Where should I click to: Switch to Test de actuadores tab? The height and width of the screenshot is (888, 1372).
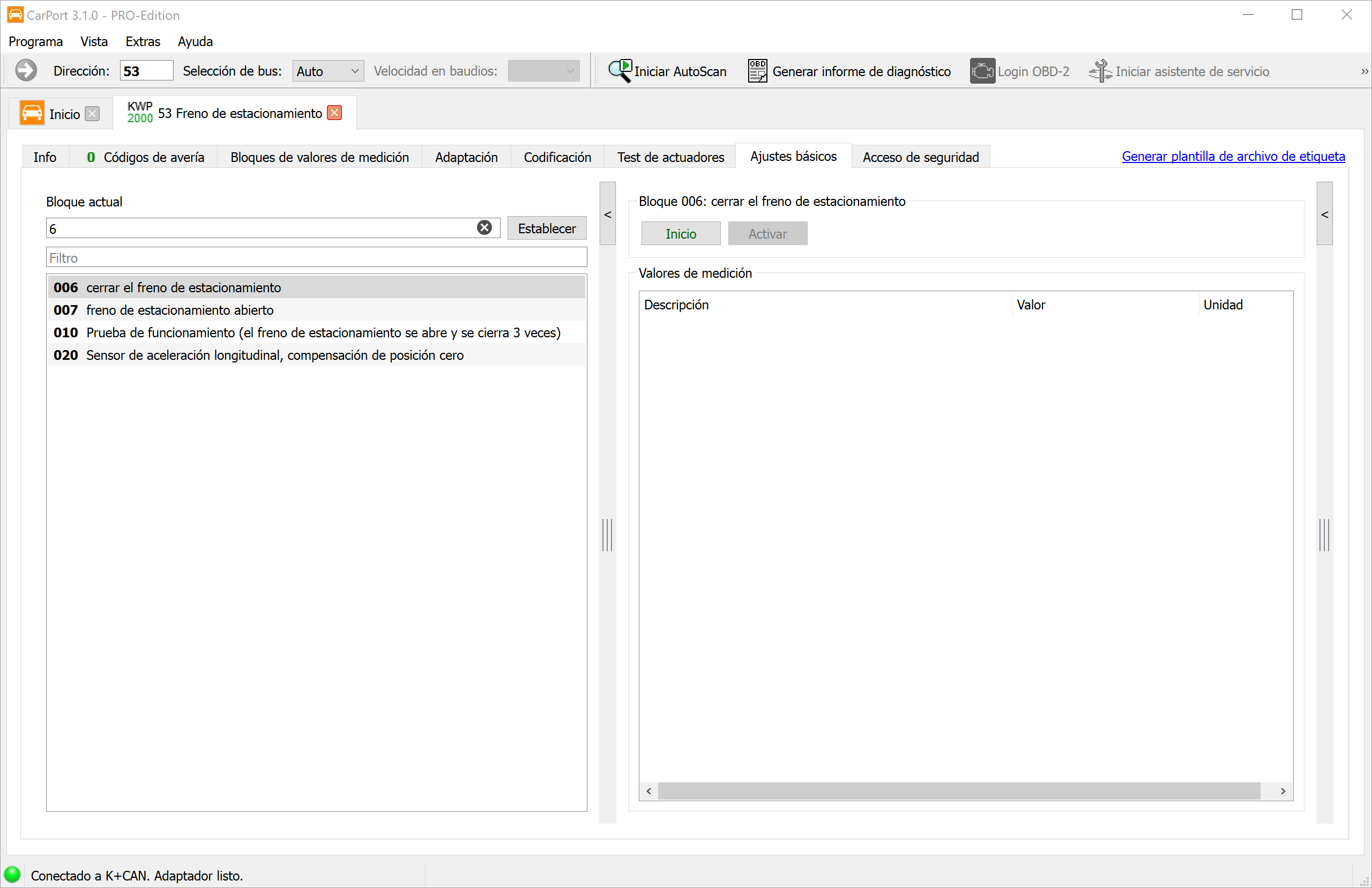[671, 157]
